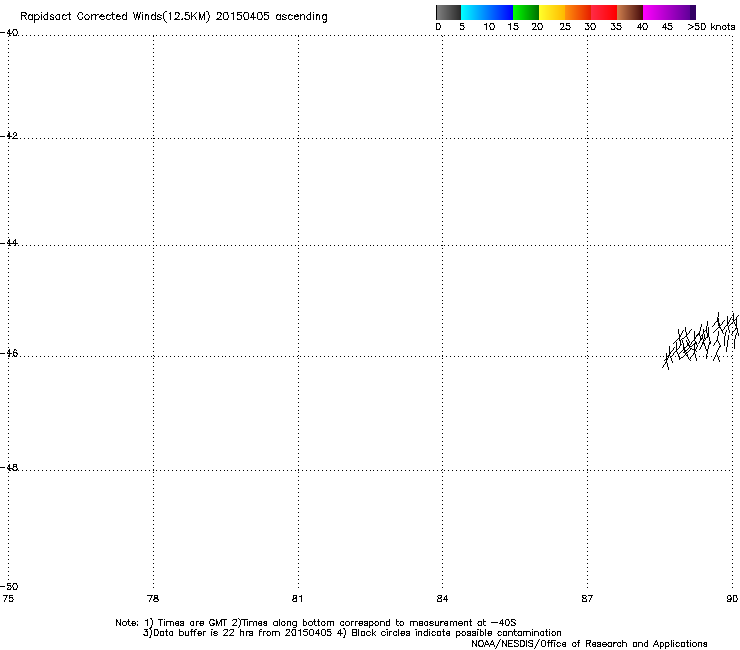740x650 pixels.
Task: Click the '10' legend scale label
Action: (x=489, y=27)
